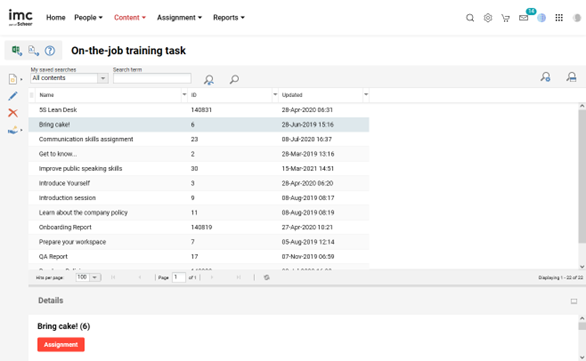586x361 pixels.
Task: Click the pencil edit icon in sidebar
Action: click(13, 96)
